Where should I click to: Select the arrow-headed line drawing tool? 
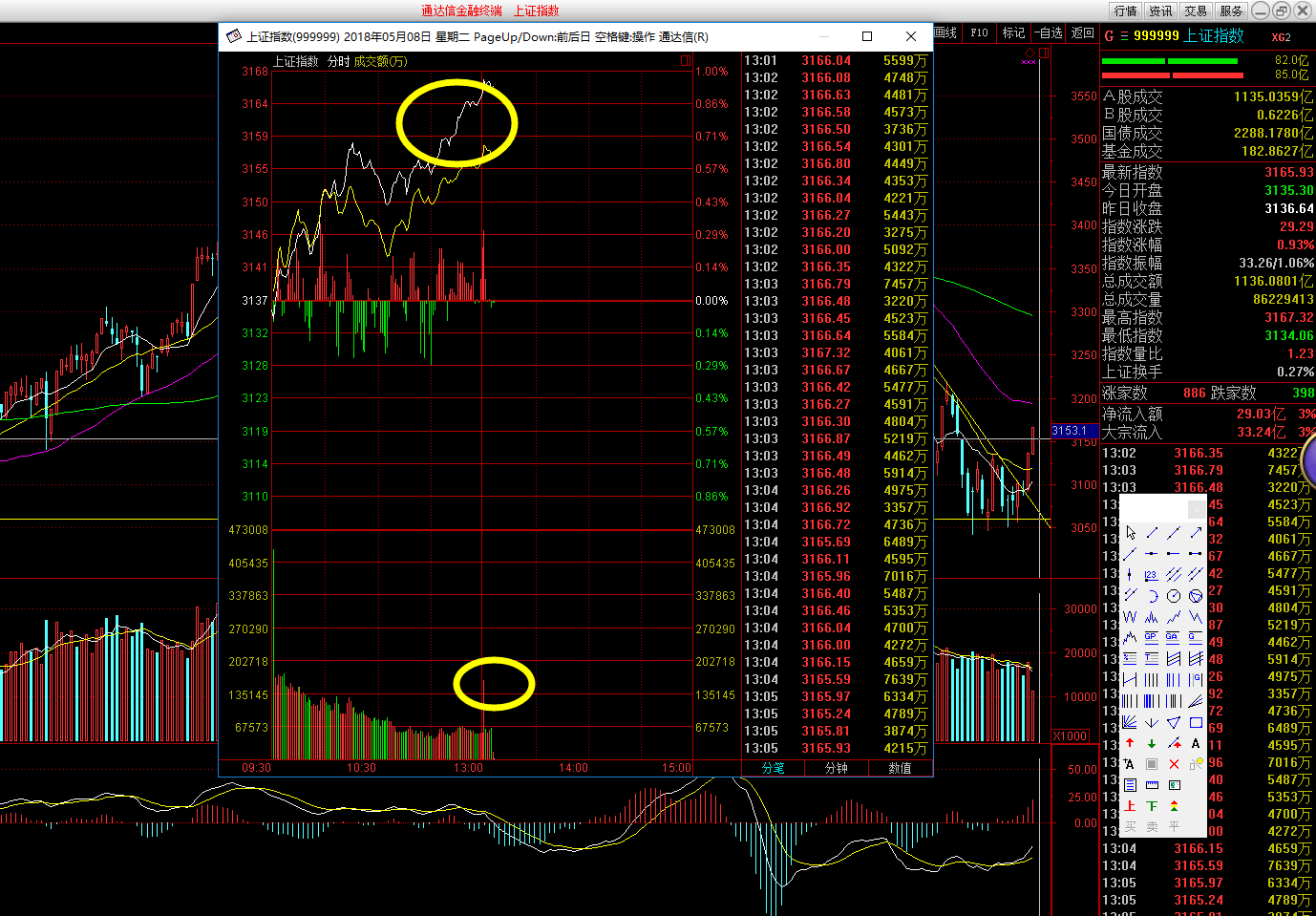[x=1196, y=532]
